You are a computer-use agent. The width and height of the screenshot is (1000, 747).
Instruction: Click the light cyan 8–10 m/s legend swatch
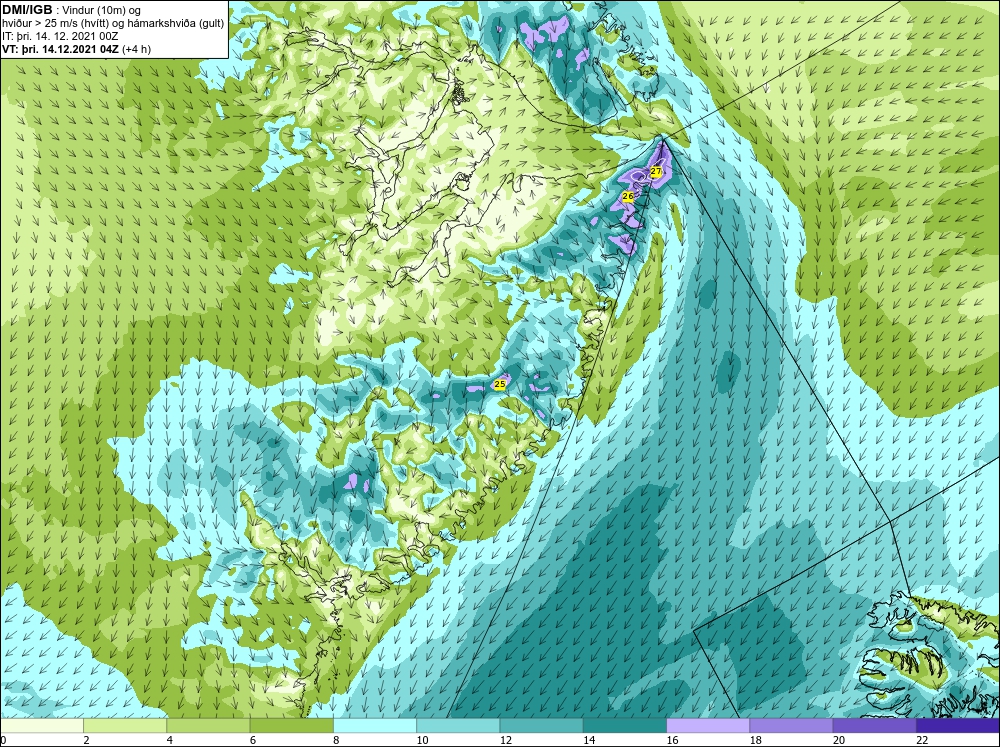pos(375,726)
